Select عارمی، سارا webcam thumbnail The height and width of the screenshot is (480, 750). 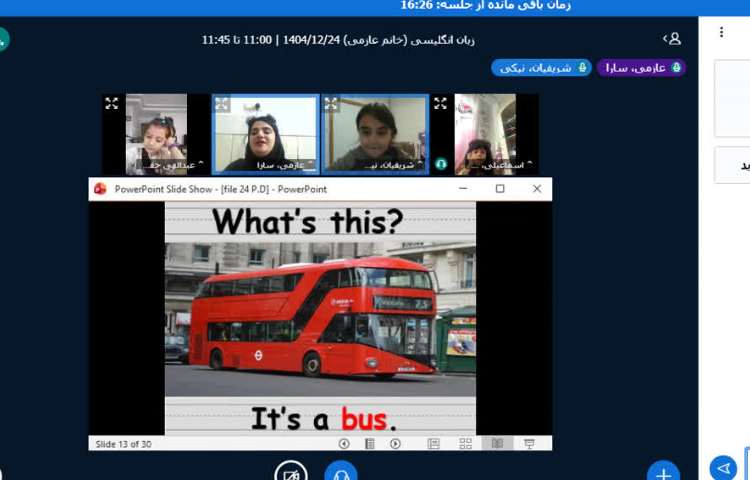266,134
